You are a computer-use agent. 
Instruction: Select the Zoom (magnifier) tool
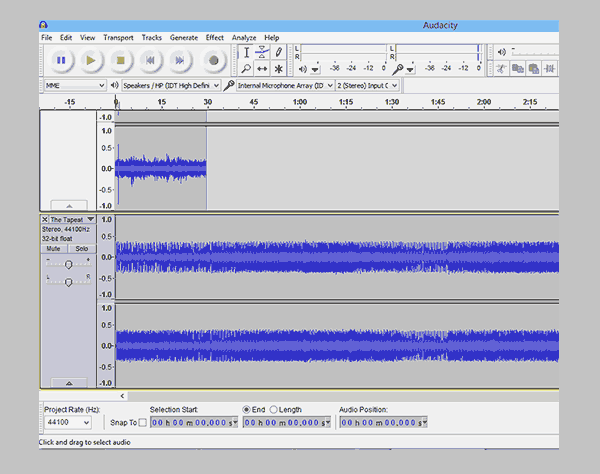tap(246, 69)
